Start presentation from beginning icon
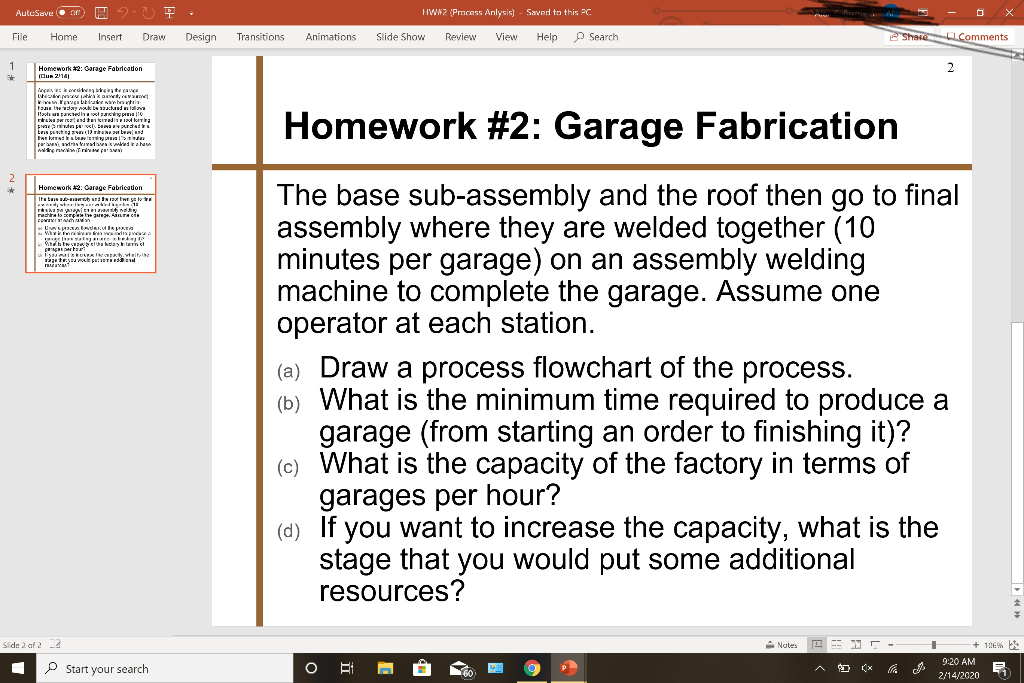This screenshot has width=1024, height=683. pos(170,12)
